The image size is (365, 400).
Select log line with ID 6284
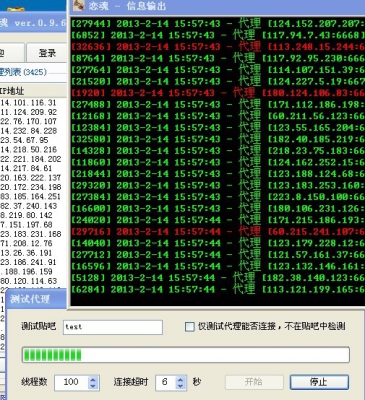(x=218, y=289)
